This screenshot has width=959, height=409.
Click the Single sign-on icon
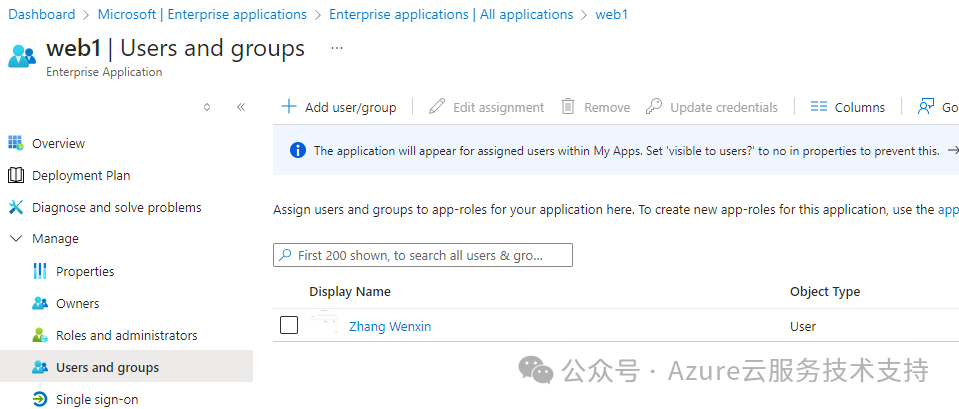40,399
